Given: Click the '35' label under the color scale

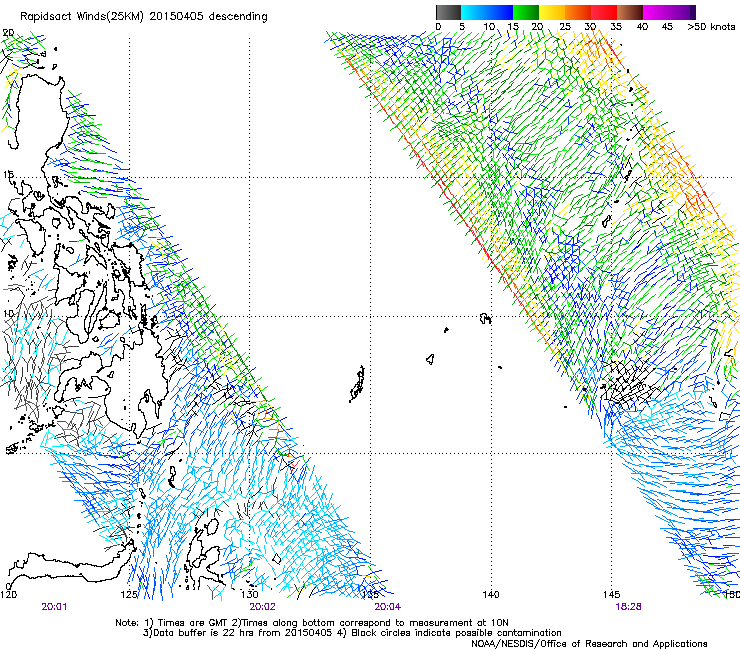Looking at the screenshot, I should [x=616, y=27].
